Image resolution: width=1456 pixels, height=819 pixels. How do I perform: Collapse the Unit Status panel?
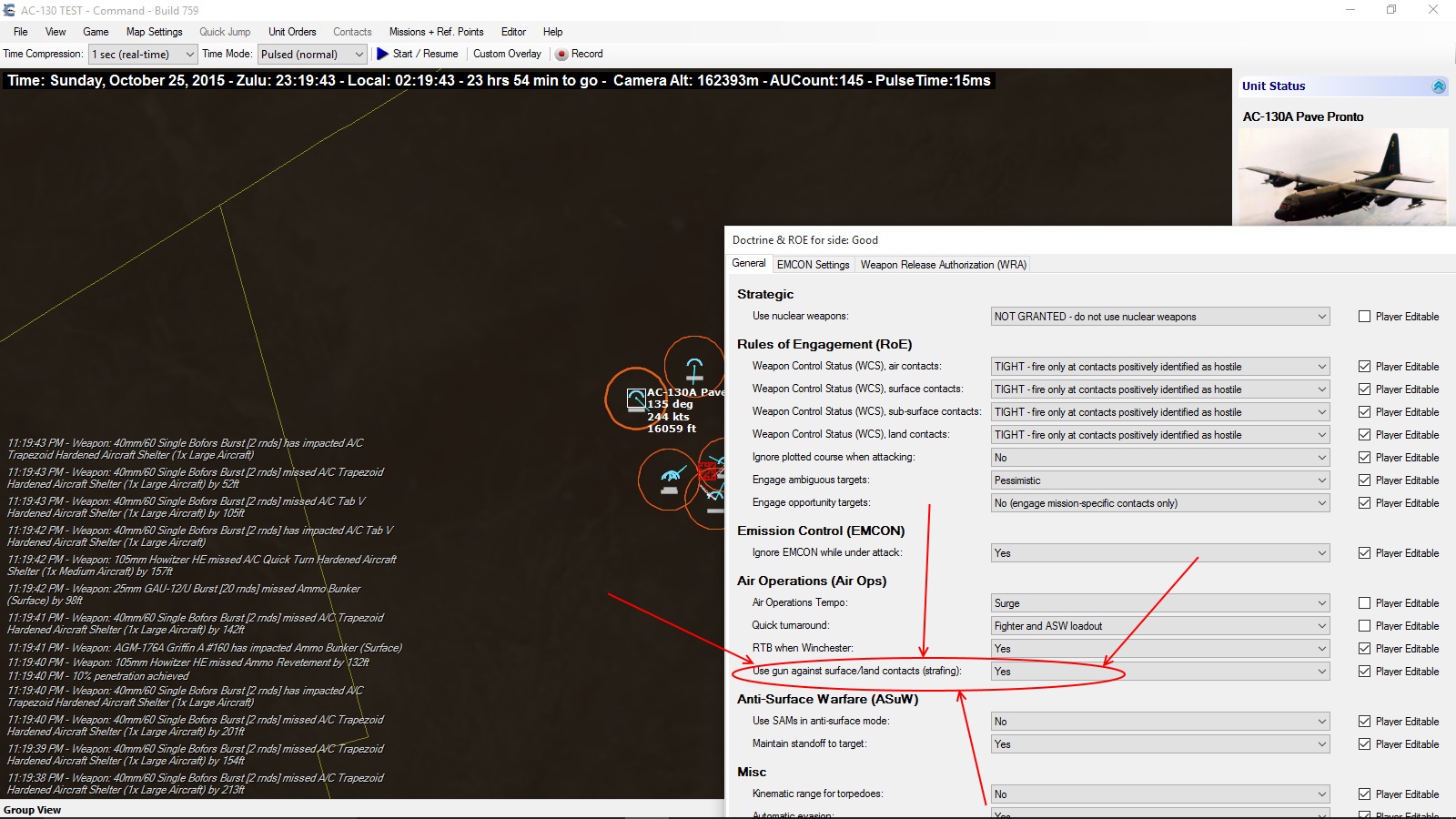(x=1439, y=86)
